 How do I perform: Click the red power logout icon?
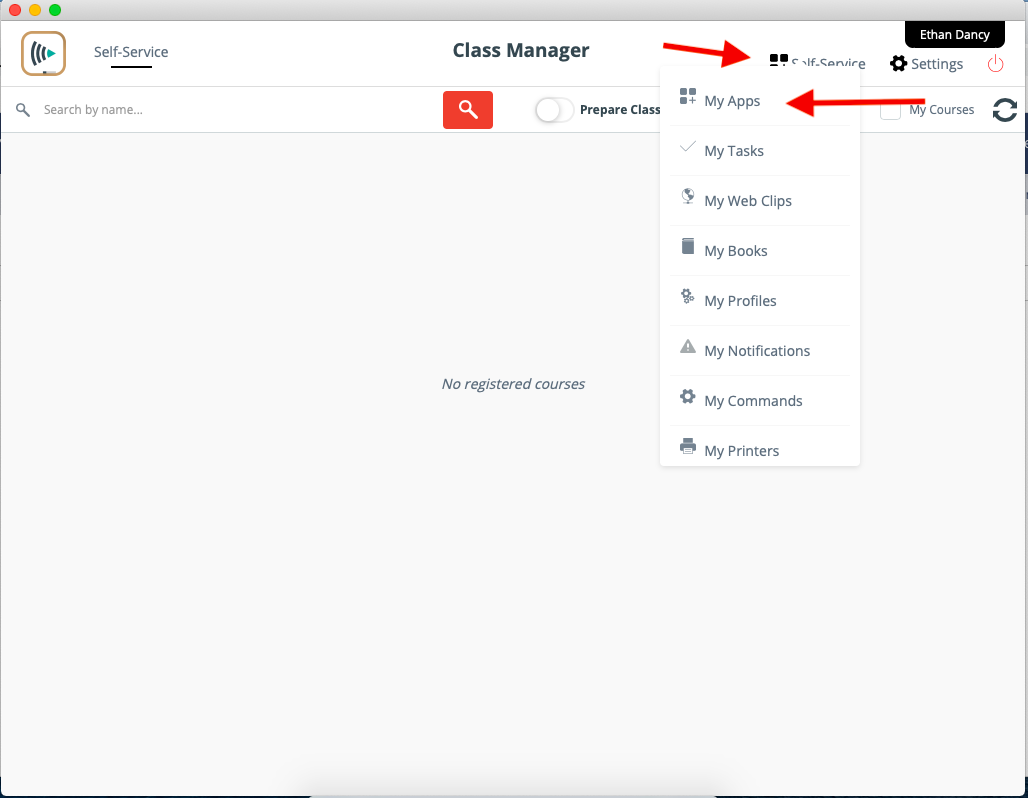click(x=995, y=64)
